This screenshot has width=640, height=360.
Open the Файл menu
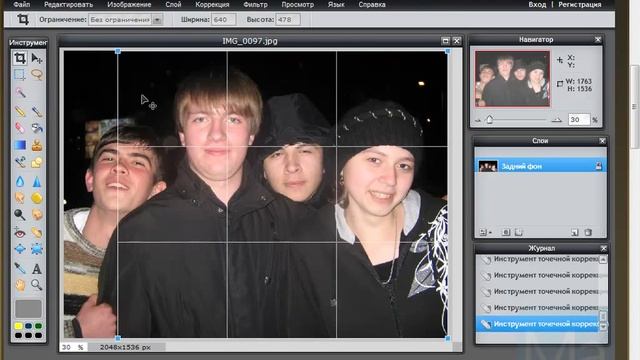(x=22, y=4)
